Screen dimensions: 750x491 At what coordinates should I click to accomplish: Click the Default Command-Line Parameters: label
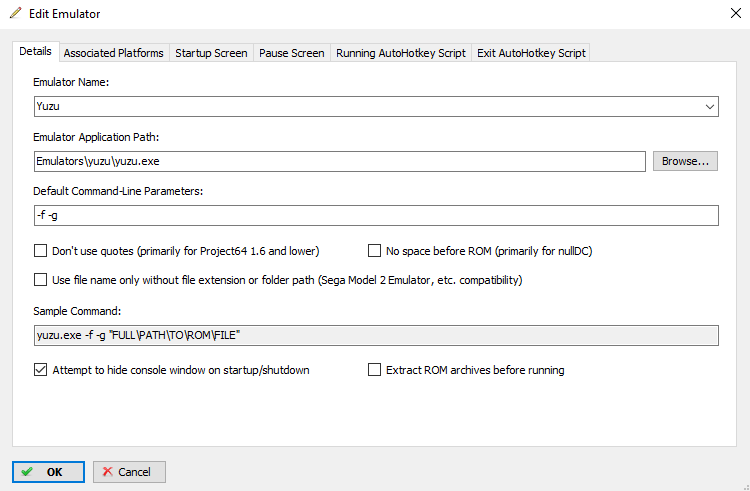pos(118,191)
